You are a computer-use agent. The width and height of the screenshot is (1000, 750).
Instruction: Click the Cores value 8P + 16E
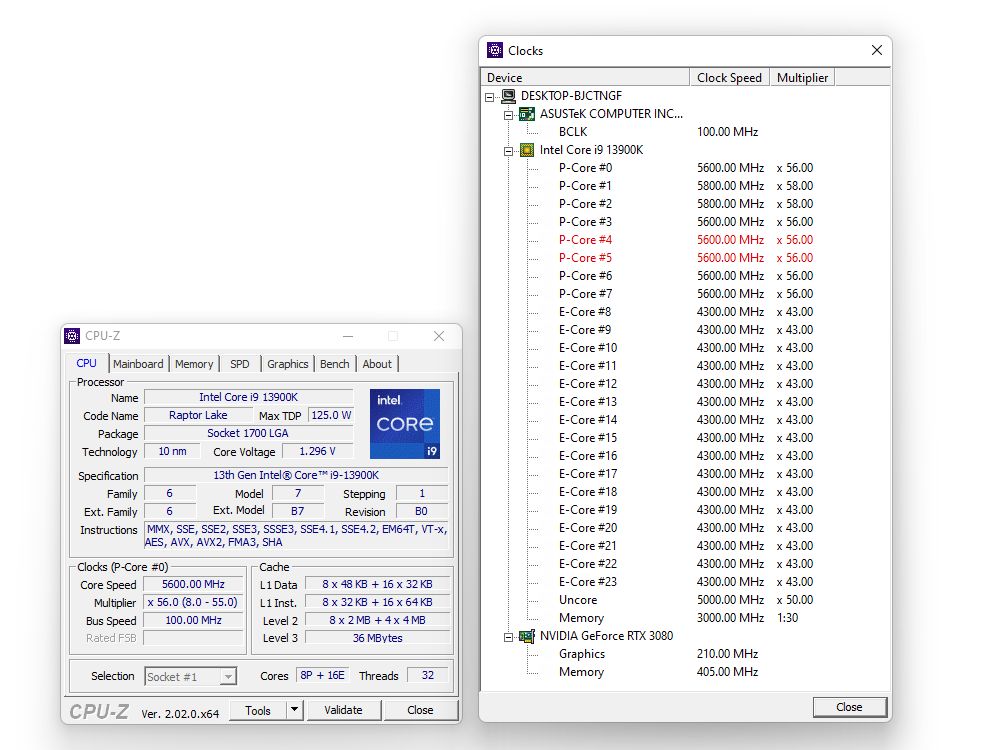click(x=322, y=675)
